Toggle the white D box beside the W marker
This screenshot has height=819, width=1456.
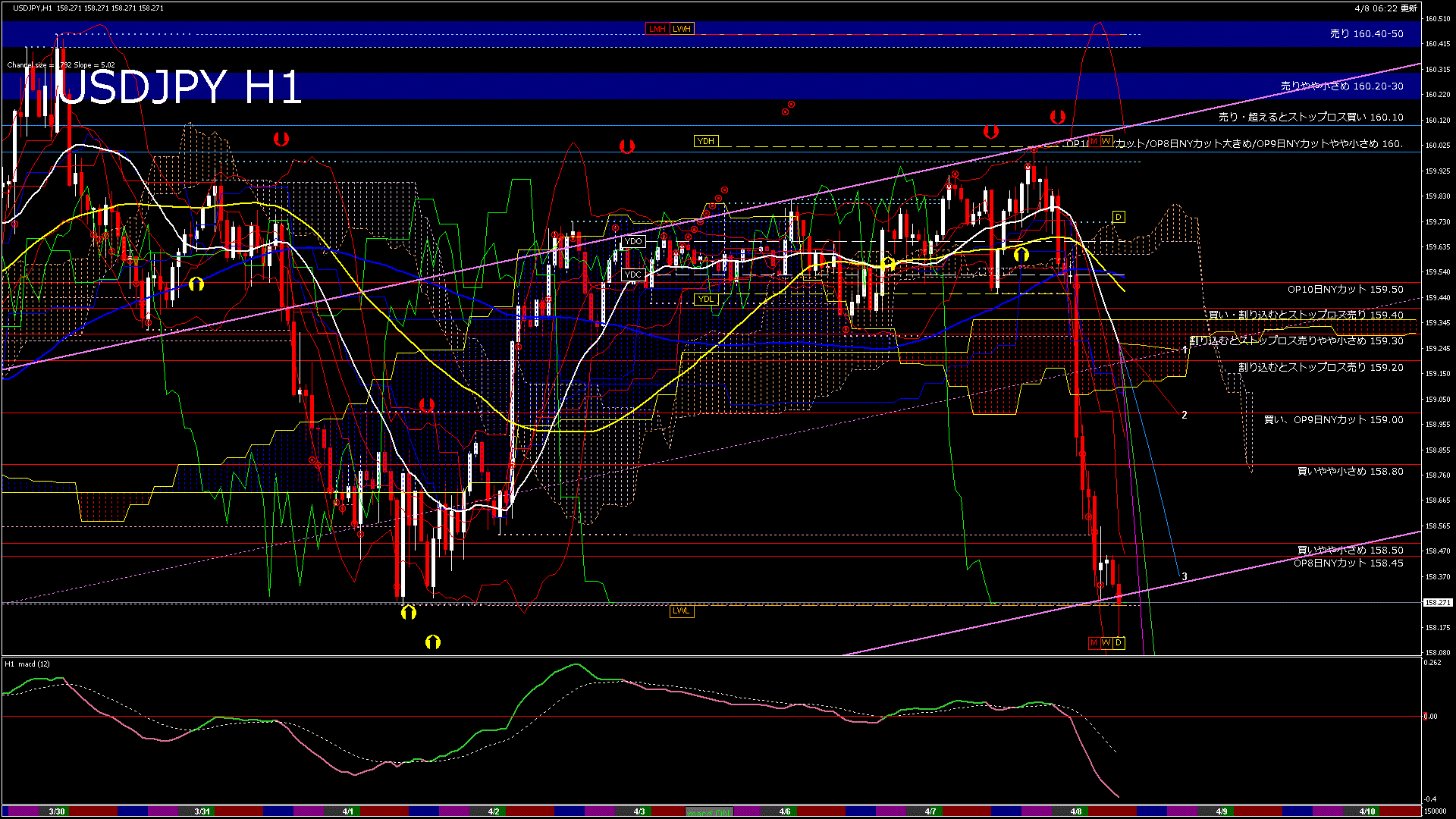point(1119,644)
